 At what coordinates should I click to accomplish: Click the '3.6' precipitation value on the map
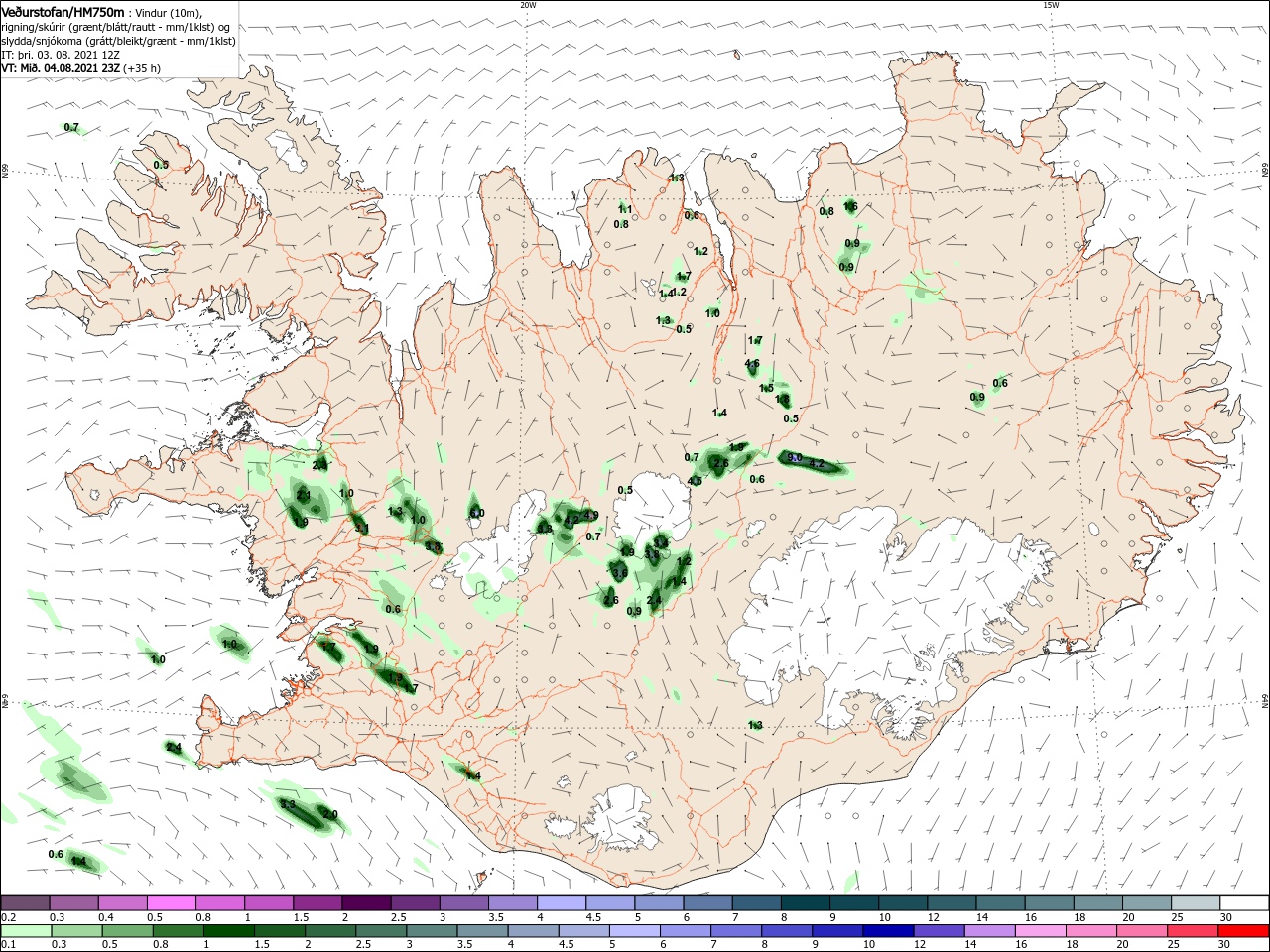pyautogui.click(x=619, y=574)
